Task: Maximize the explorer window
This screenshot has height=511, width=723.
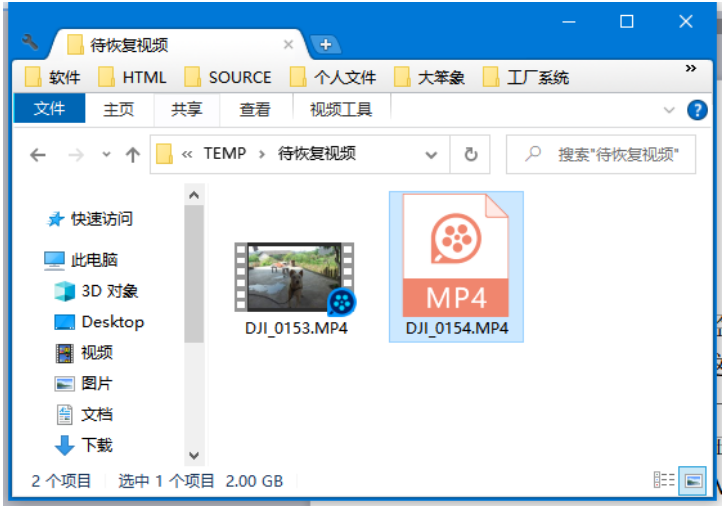Action: tap(627, 22)
